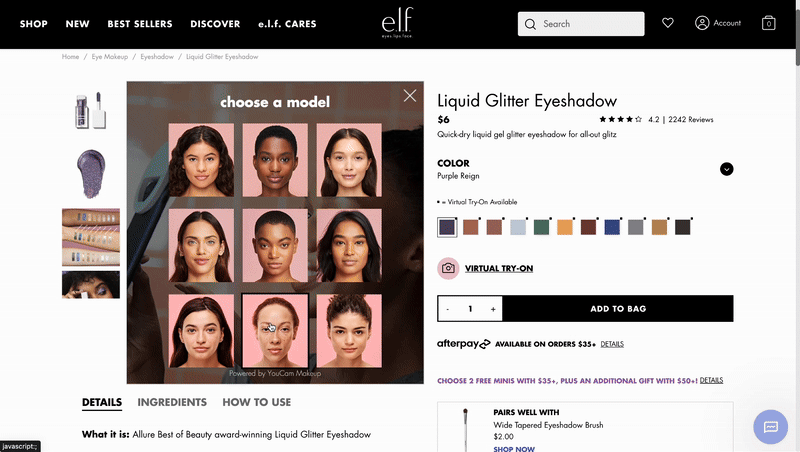This screenshot has width=800, height=452.
Task: Click the search magnifier icon
Action: click(530, 24)
